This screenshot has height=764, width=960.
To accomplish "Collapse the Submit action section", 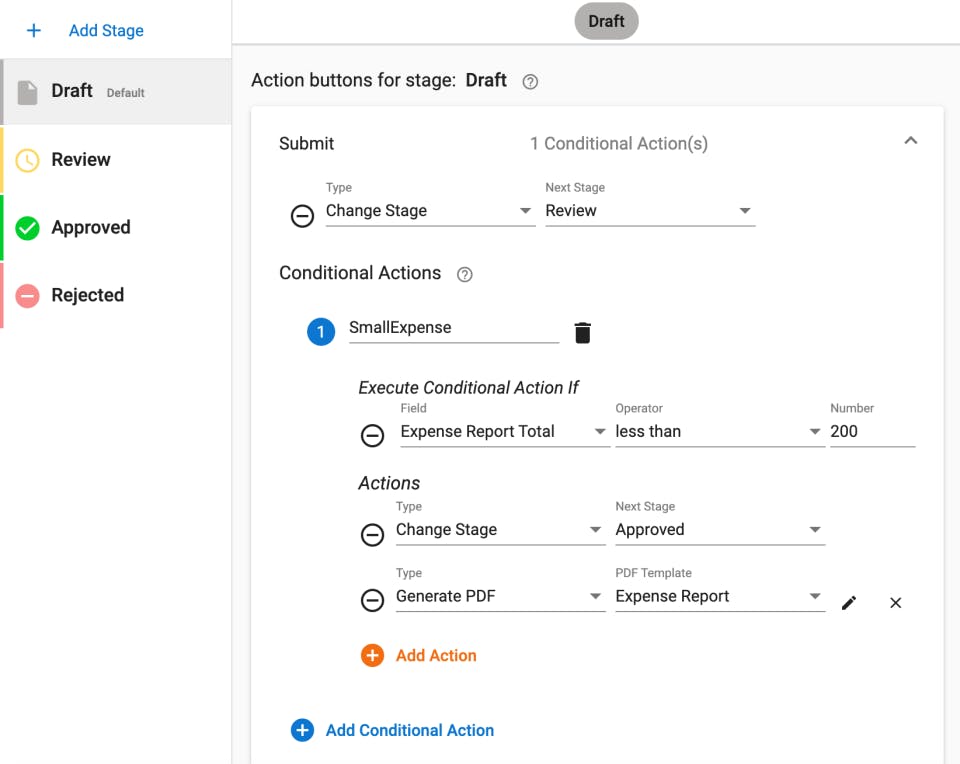I will [911, 142].
